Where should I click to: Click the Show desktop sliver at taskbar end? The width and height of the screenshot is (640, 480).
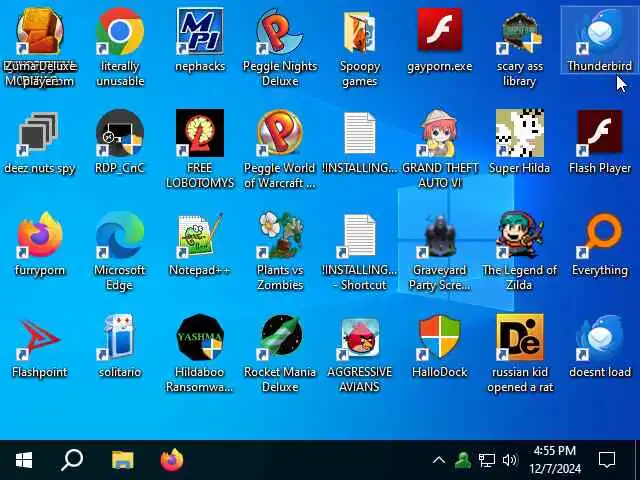pos(637,460)
